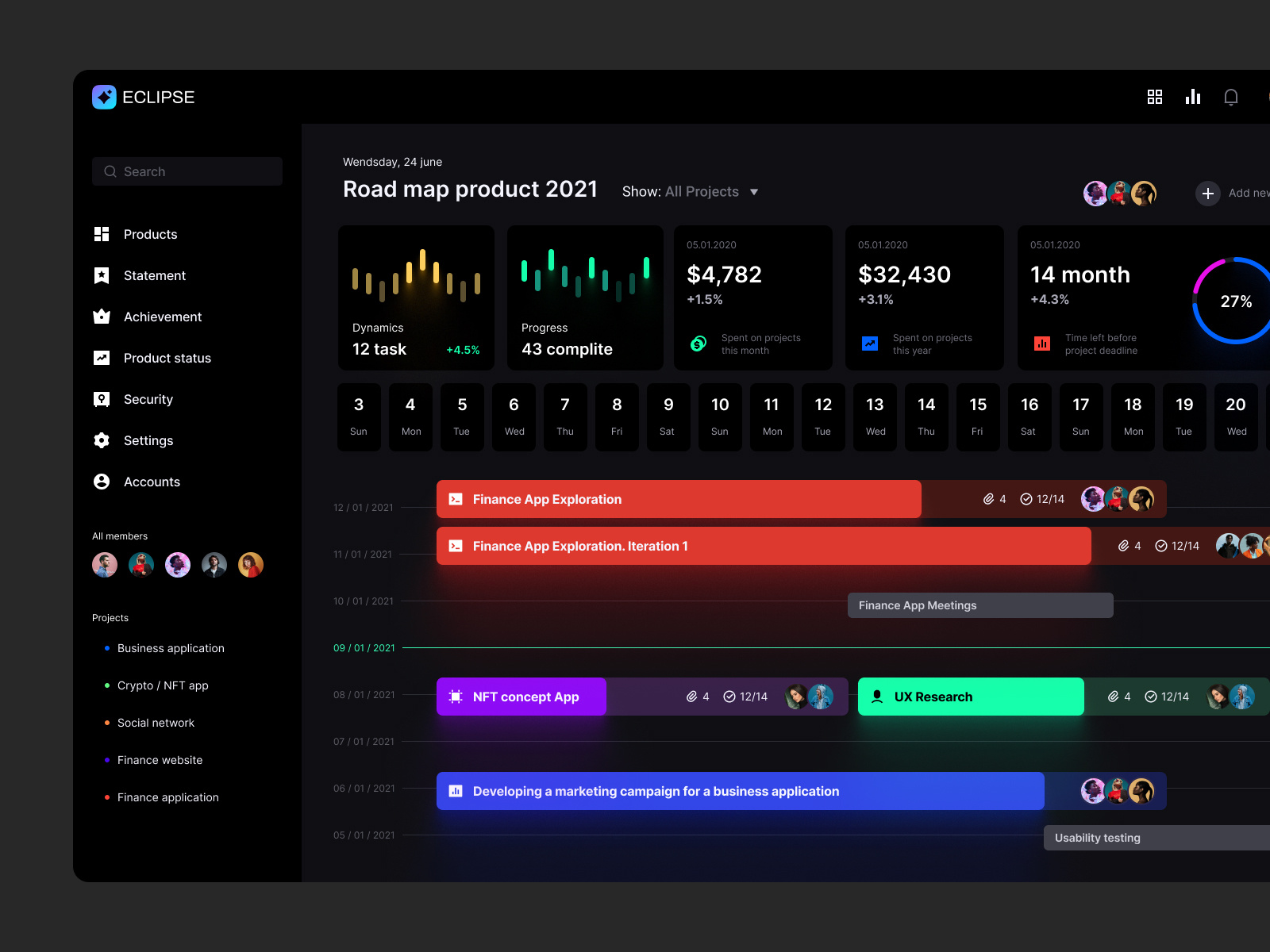This screenshot has width=1270, height=952.
Task: Open the Statement section icon
Action: 102,275
